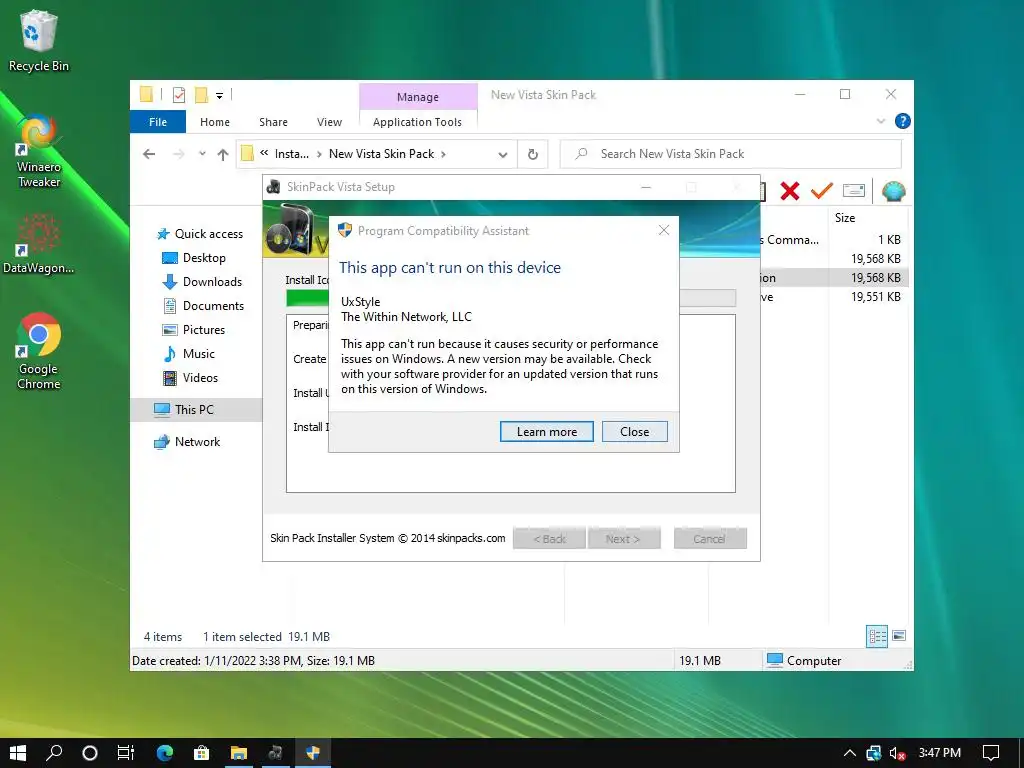This screenshot has width=1024, height=768.
Task: Open the File menu in Explorer
Action: (x=158, y=122)
